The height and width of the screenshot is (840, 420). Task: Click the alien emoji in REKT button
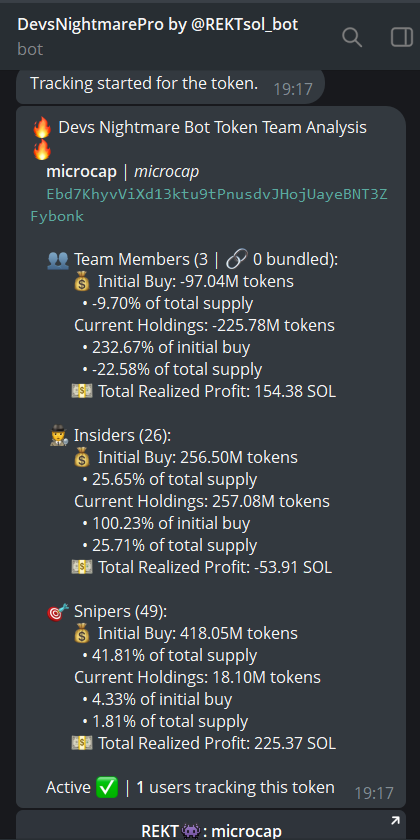click(191, 831)
